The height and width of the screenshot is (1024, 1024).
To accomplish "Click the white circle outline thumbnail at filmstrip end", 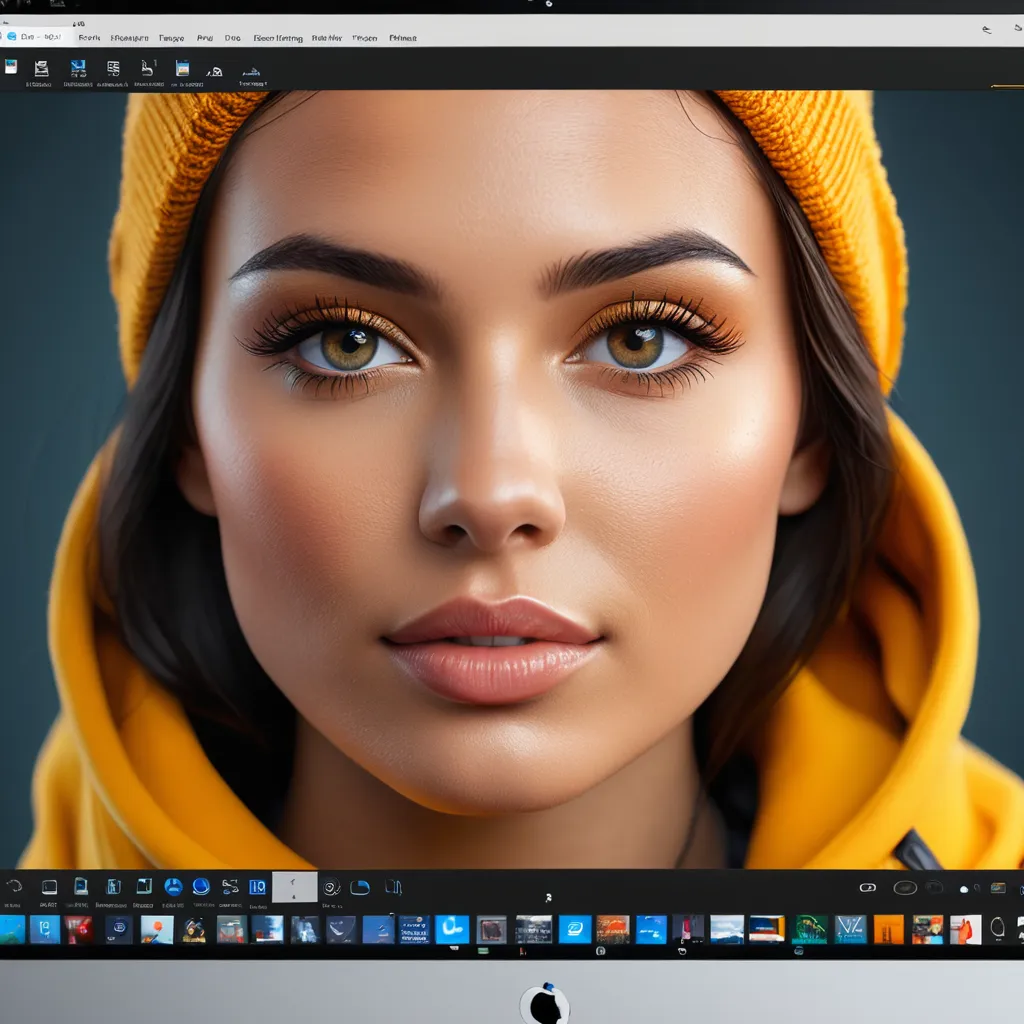I will pyautogui.click(x=997, y=927).
